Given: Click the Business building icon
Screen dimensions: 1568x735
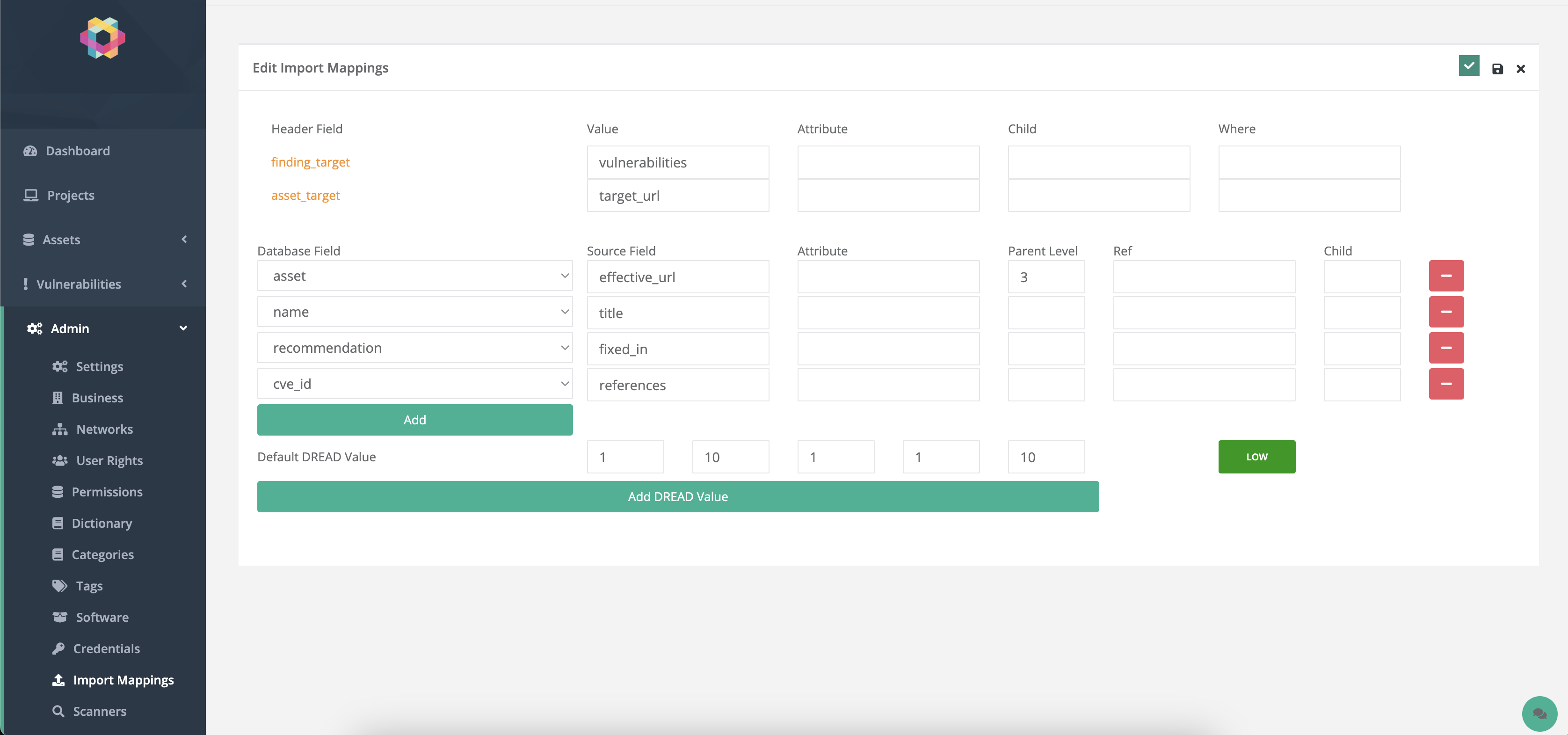Looking at the screenshot, I should [58, 397].
